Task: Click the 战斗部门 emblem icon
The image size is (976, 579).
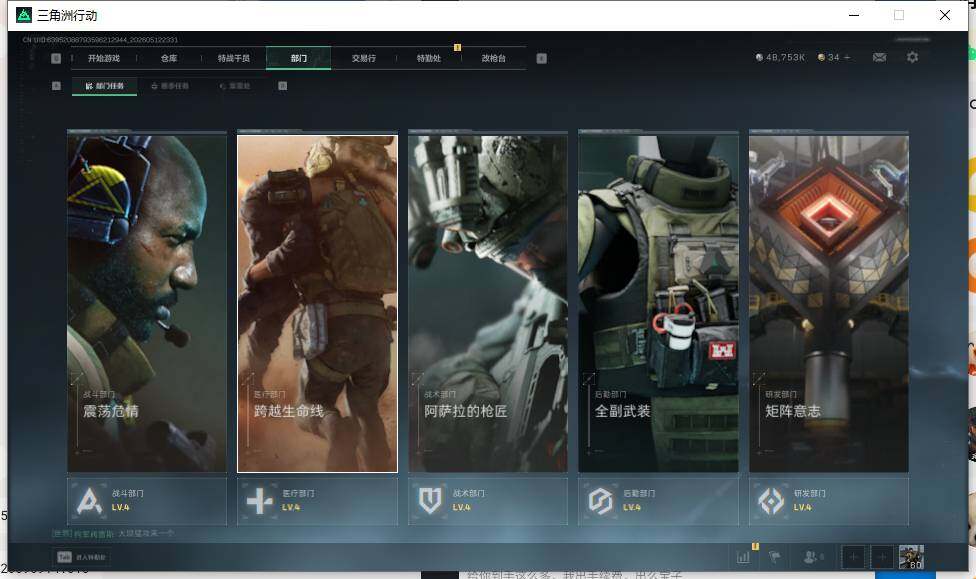Action: coord(89,501)
